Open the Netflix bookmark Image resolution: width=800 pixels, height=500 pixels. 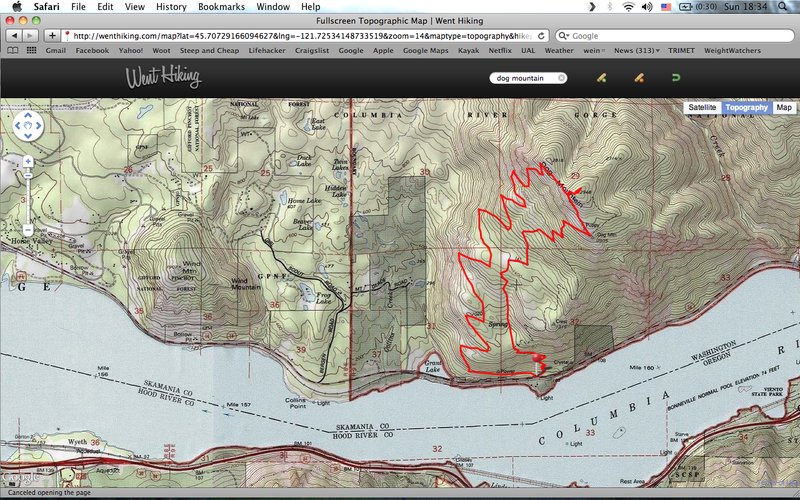500,51
